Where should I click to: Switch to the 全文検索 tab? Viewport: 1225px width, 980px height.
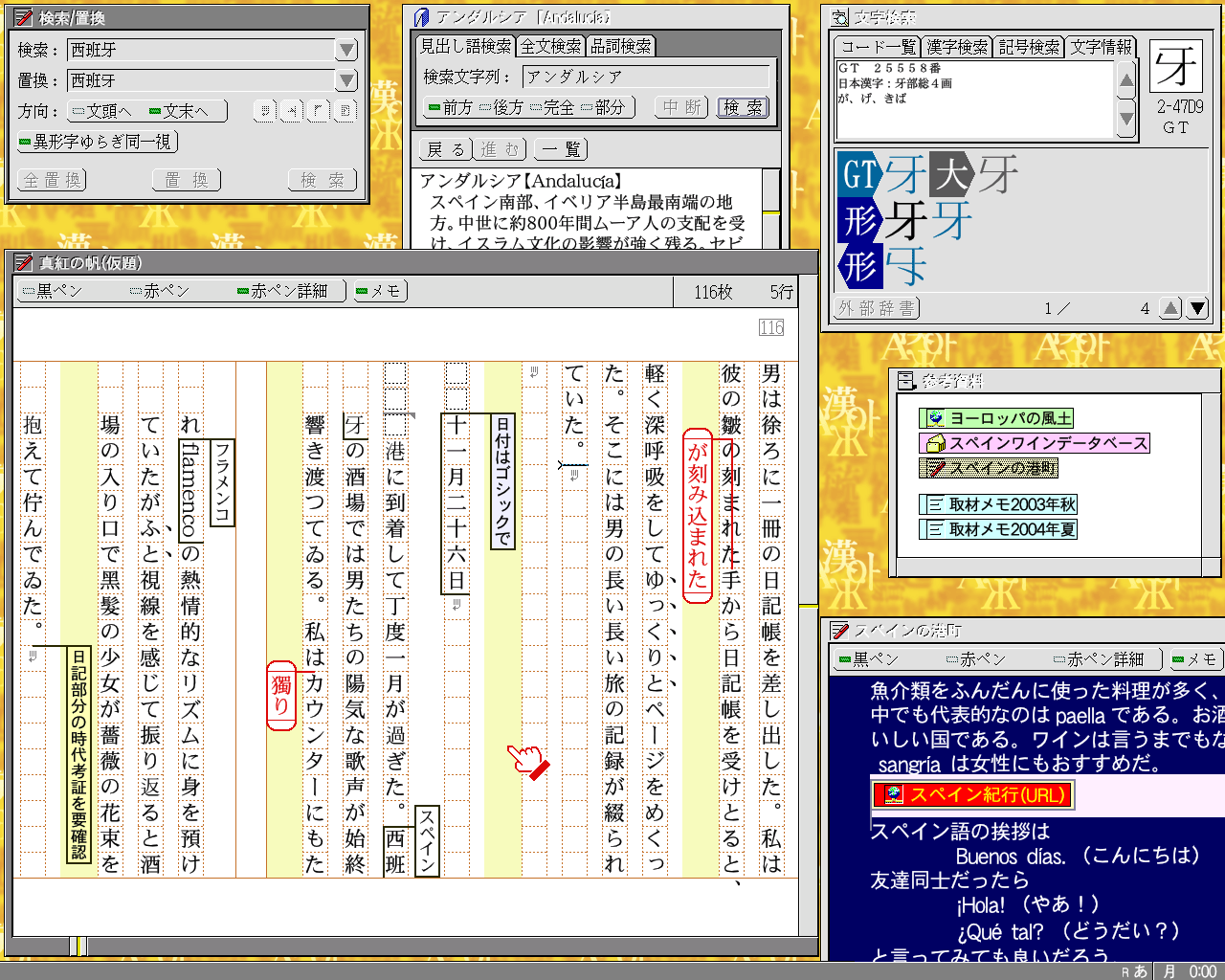(550, 46)
